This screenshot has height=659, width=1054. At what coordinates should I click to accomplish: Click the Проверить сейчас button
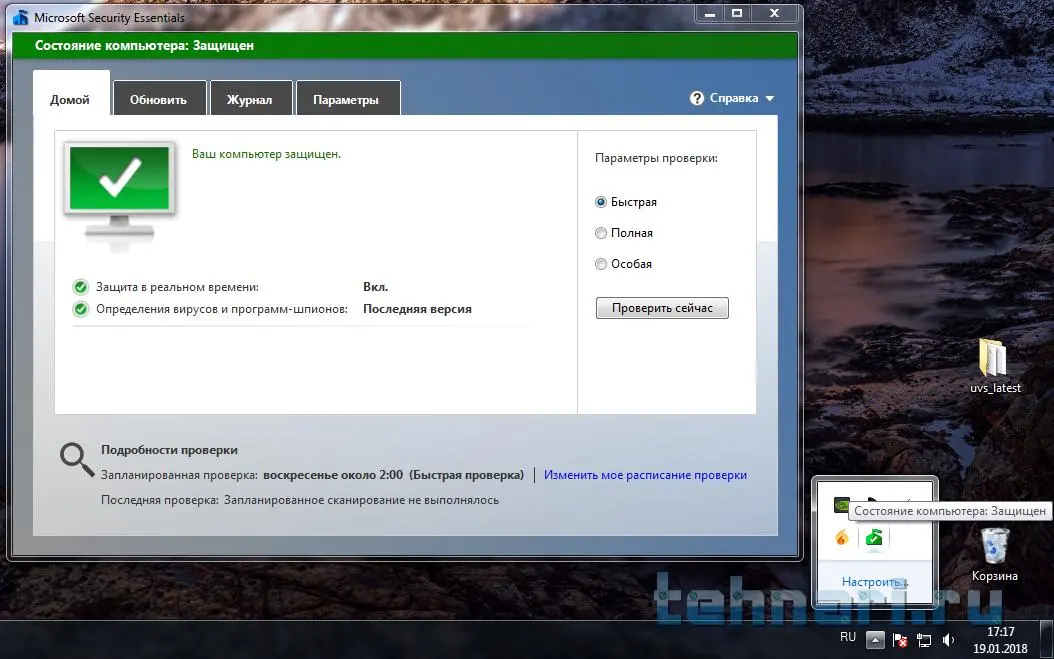pyautogui.click(x=662, y=308)
